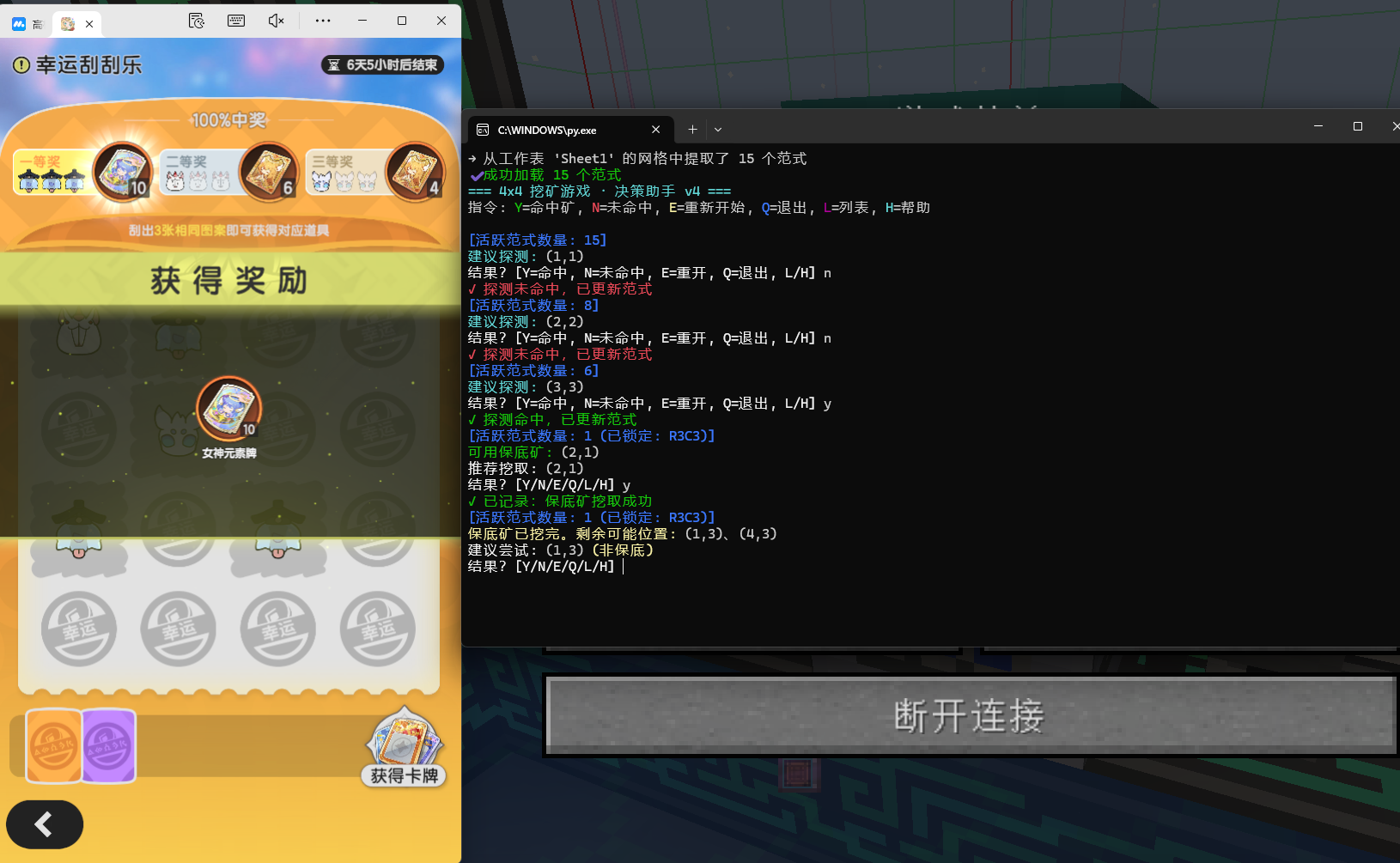Select the purple scratch card

click(x=109, y=745)
